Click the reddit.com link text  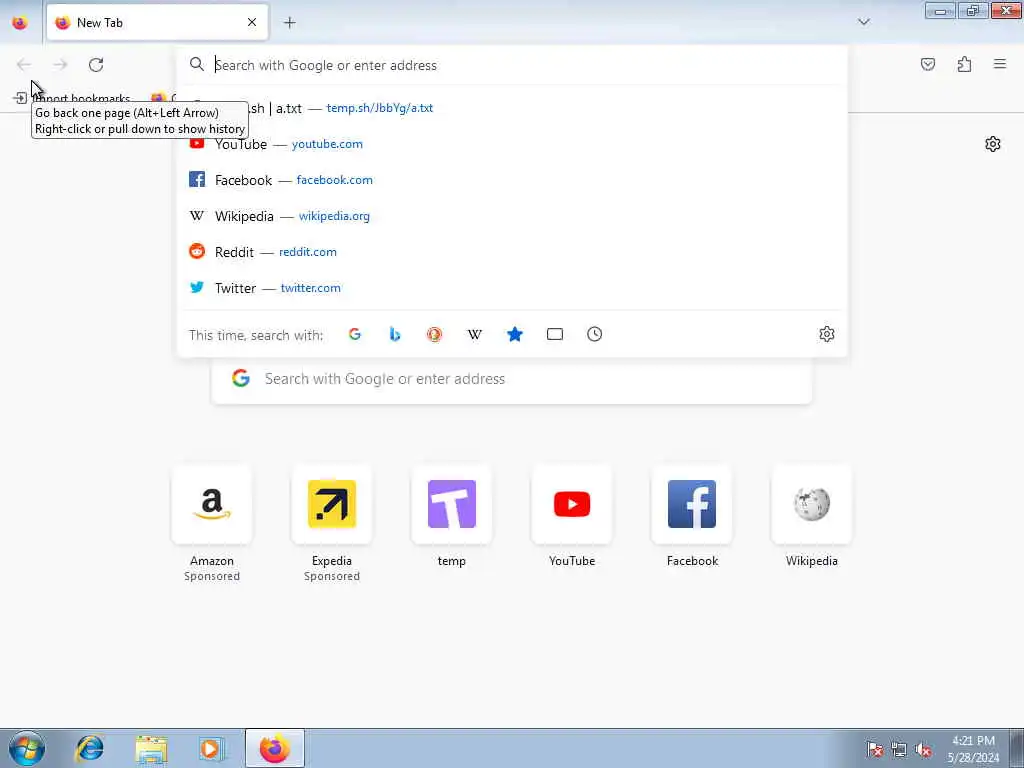coord(308,251)
